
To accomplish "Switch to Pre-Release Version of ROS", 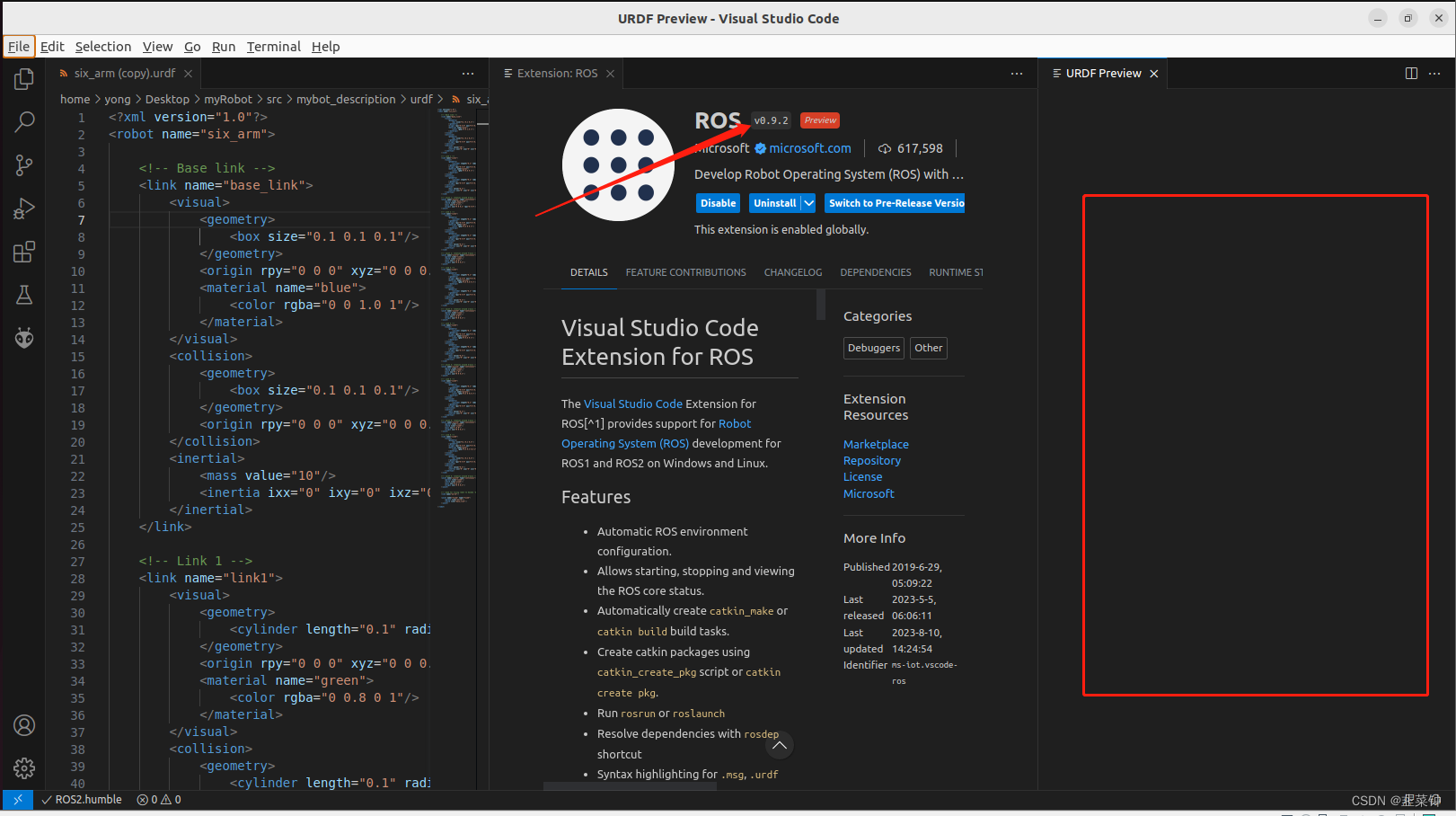I will (x=896, y=203).
